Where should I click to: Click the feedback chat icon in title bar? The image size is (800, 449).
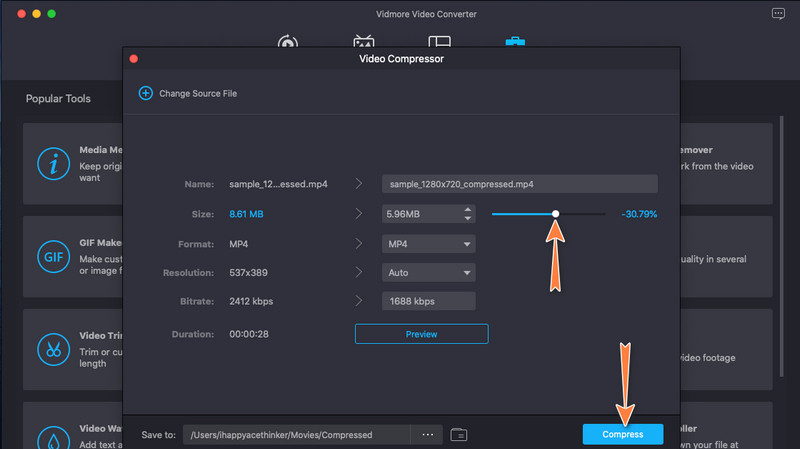pyautogui.click(x=779, y=15)
